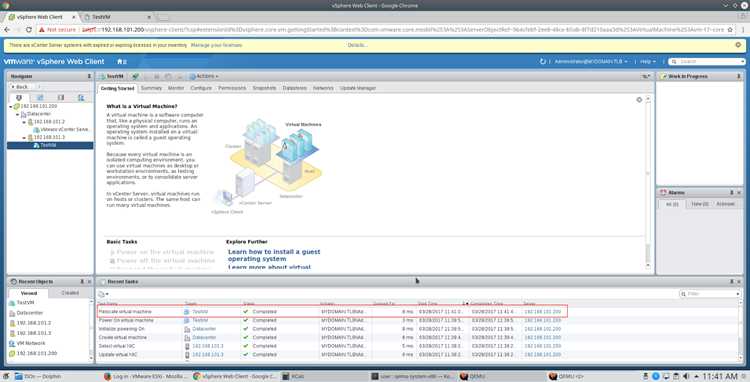The width and height of the screenshot is (750, 382).
Task: Click the Getting Started pane vertical scrollbar
Action: point(648,182)
